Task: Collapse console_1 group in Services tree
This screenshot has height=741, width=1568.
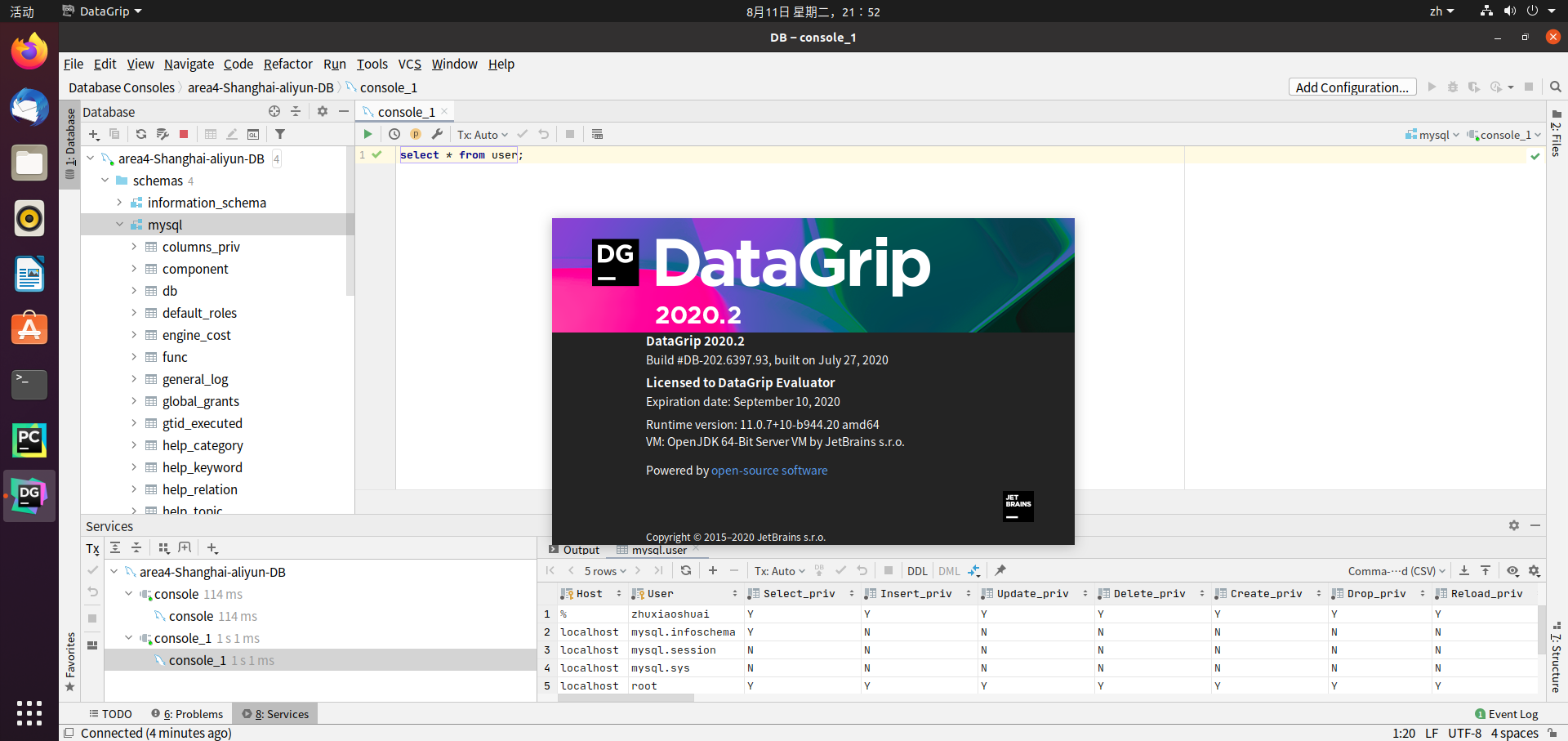Action: click(128, 638)
